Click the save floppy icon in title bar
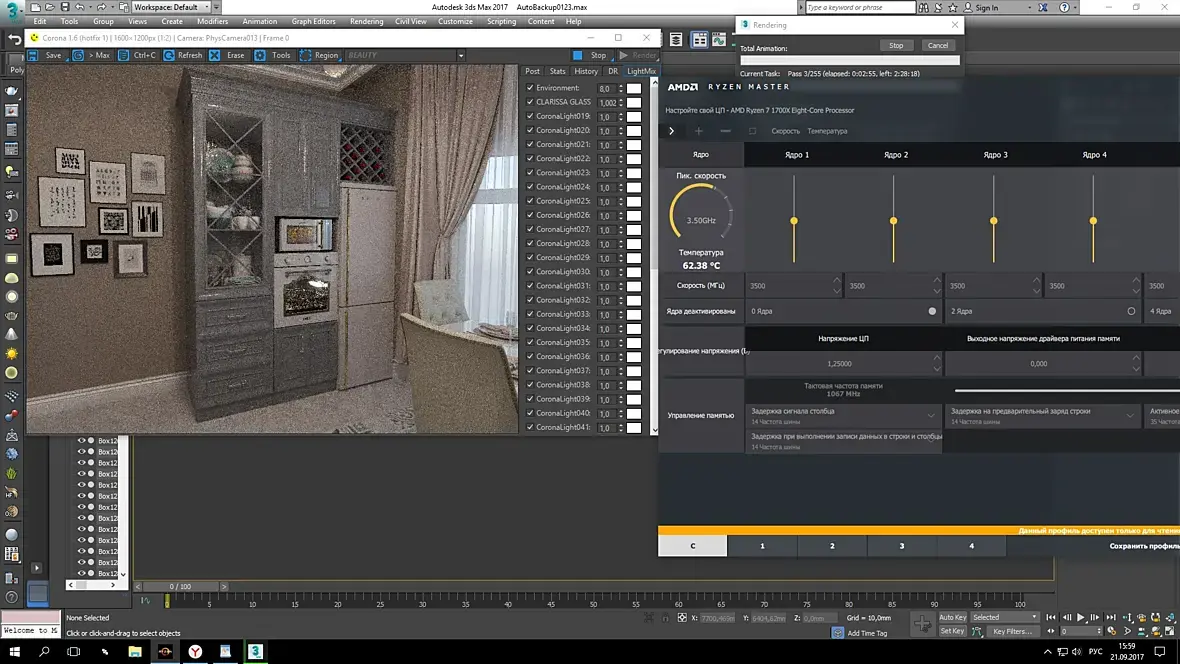The width and height of the screenshot is (1180, 664). coord(65,7)
